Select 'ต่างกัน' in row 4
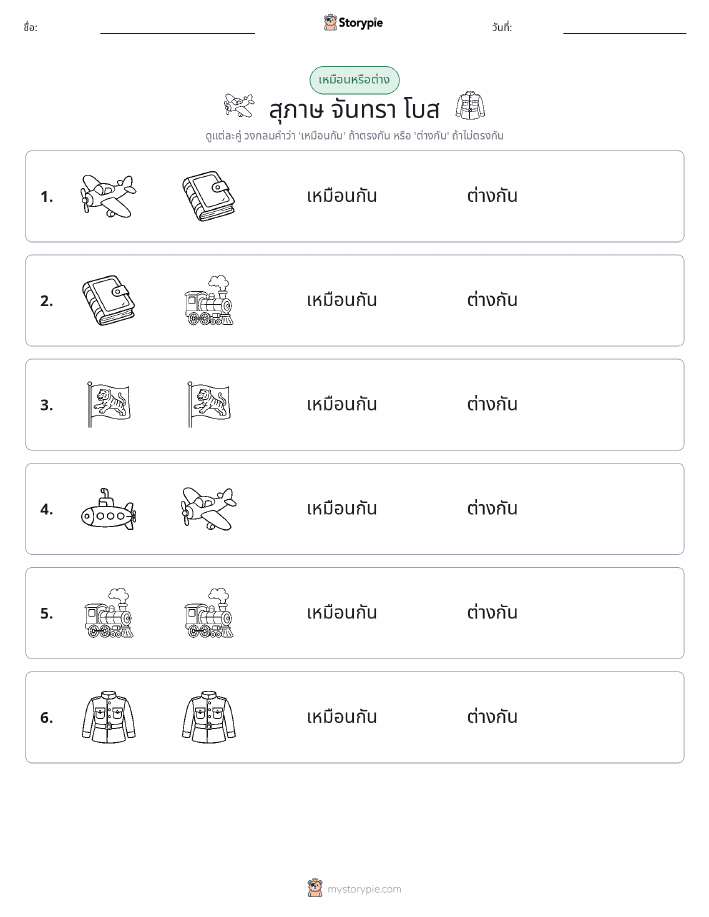This screenshot has width=709, height=917. 492,508
